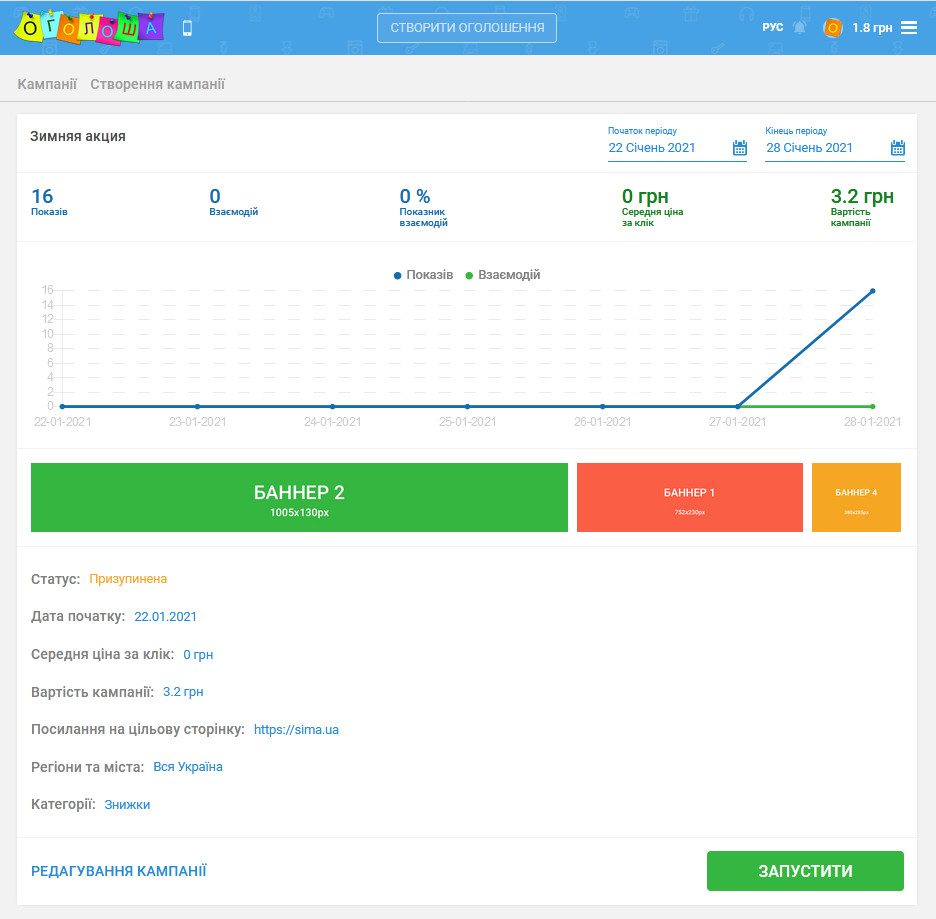Click Початок періоду date field
The image size is (936, 919).
pyautogui.click(x=666, y=148)
